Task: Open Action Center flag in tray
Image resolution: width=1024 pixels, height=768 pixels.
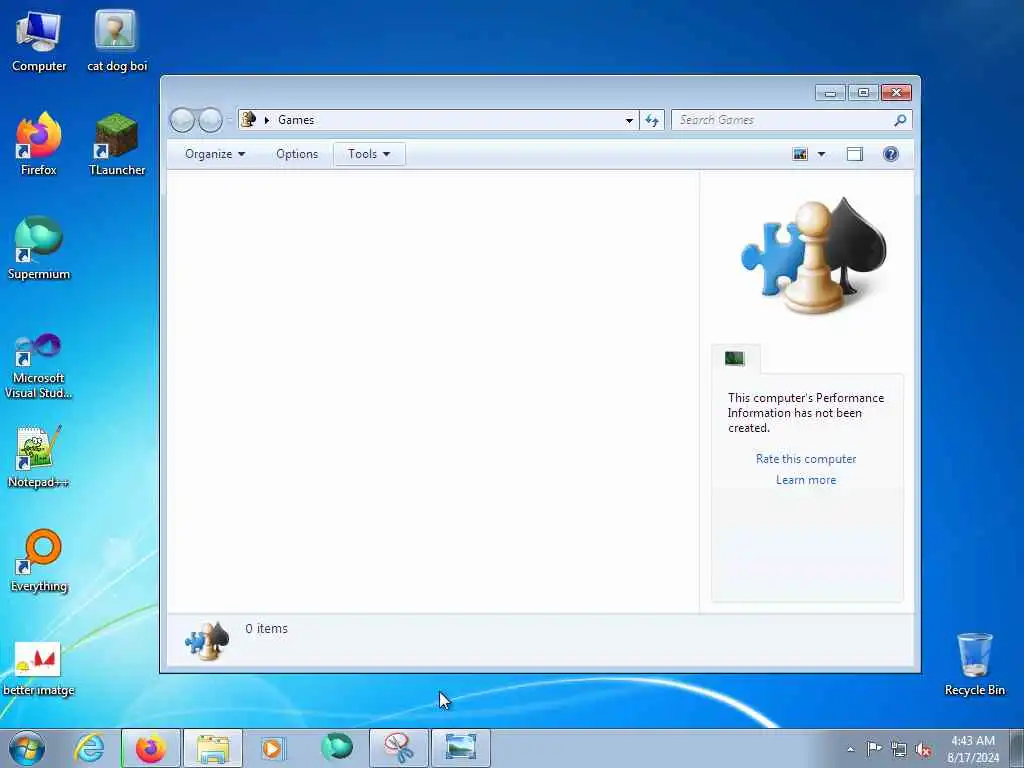Action: (873, 748)
